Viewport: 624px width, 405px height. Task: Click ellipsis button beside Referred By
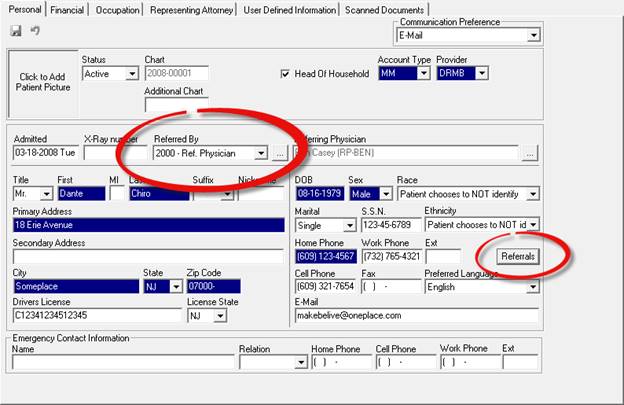pyautogui.click(x=281, y=153)
